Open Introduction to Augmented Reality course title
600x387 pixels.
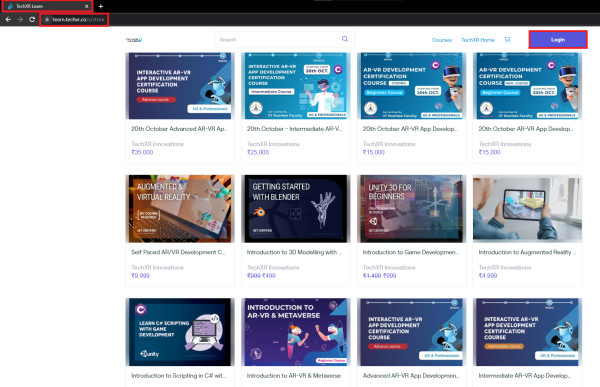click(x=527, y=252)
